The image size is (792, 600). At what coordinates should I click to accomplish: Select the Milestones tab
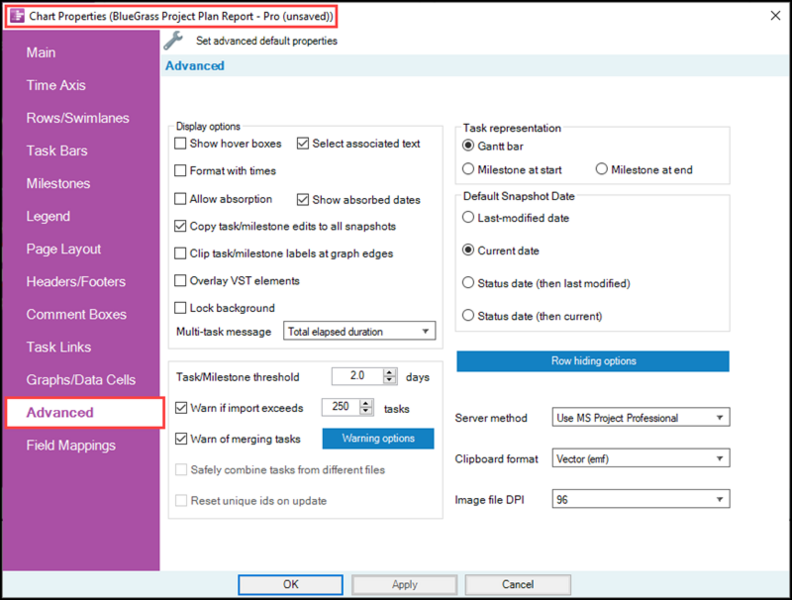pyautogui.click(x=58, y=184)
